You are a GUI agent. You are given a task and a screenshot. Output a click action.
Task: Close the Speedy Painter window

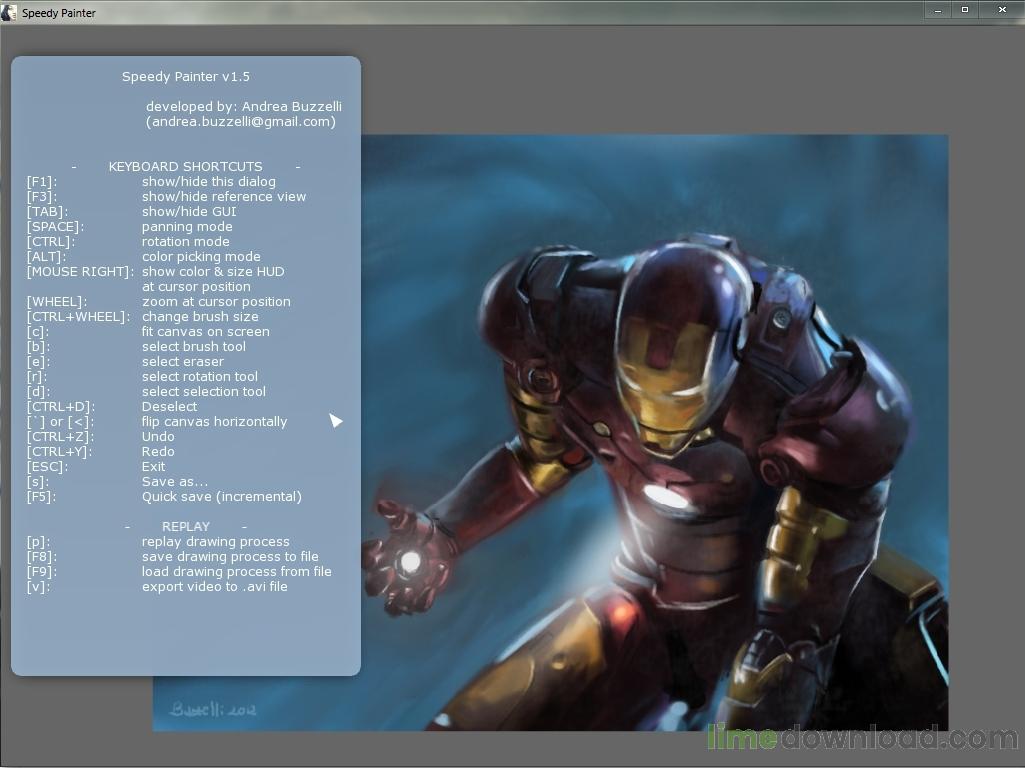tap(1002, 10)
